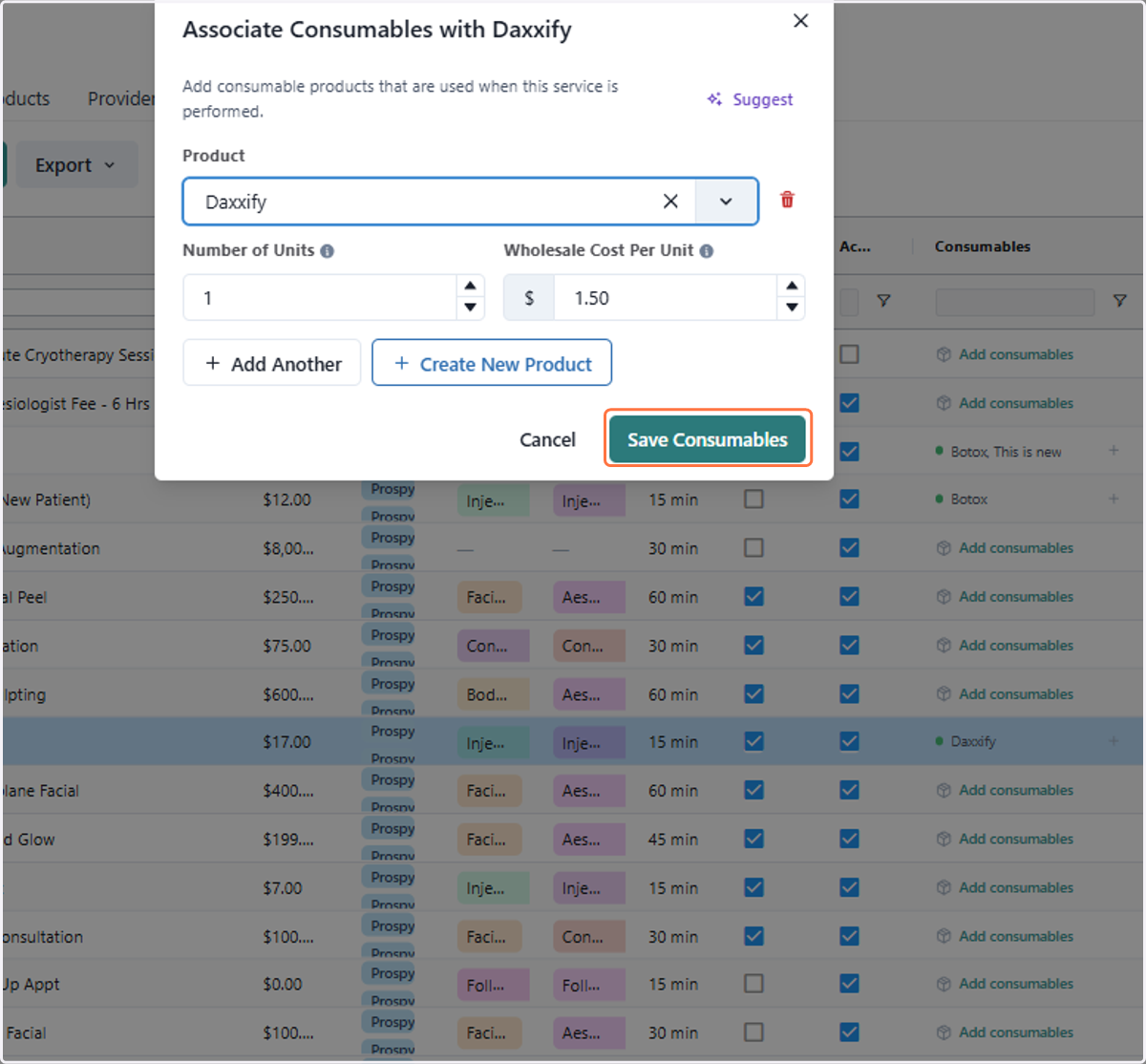Click the cube icon in the Glow row
Image resolution: width=1146 pixels, height=1064 pixels.
pyautogui.click(x=944, y=840)
